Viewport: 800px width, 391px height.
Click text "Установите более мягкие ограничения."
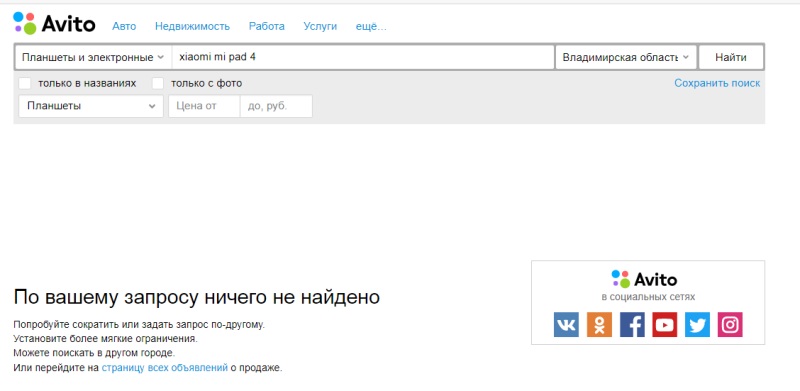pos(105,338)
